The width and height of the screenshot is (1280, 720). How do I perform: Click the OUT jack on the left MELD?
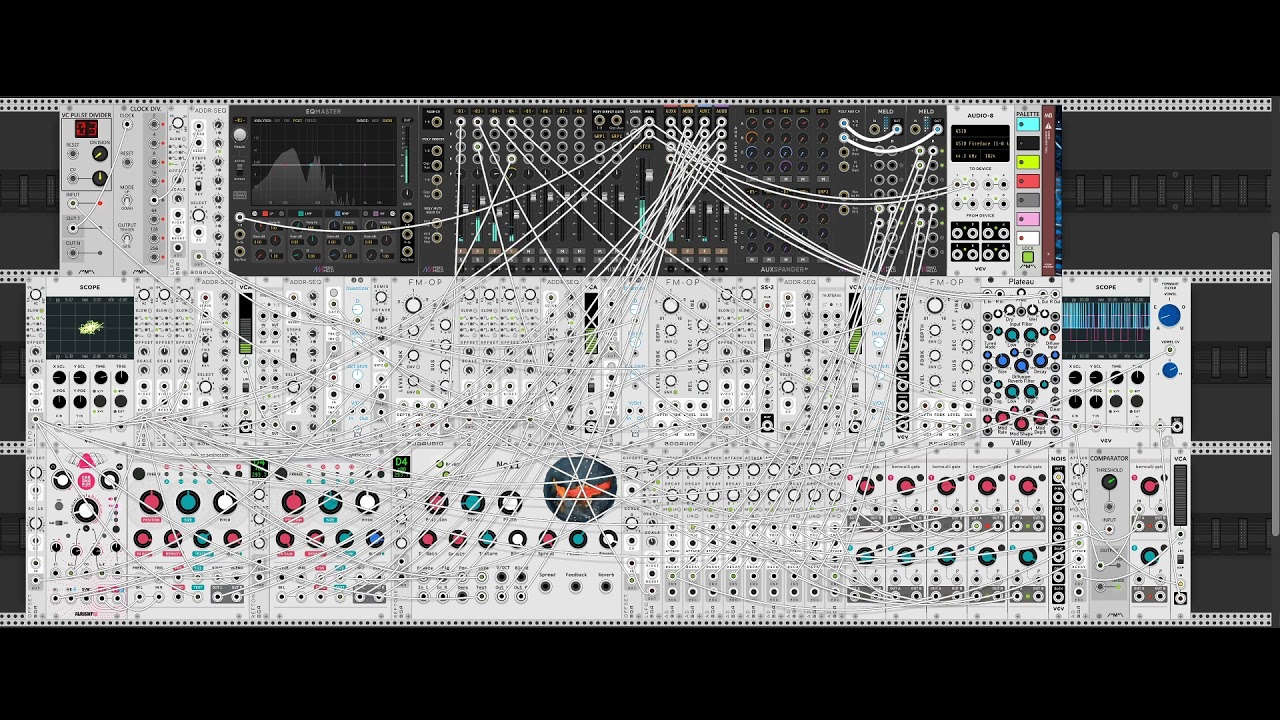pos(897,129)
